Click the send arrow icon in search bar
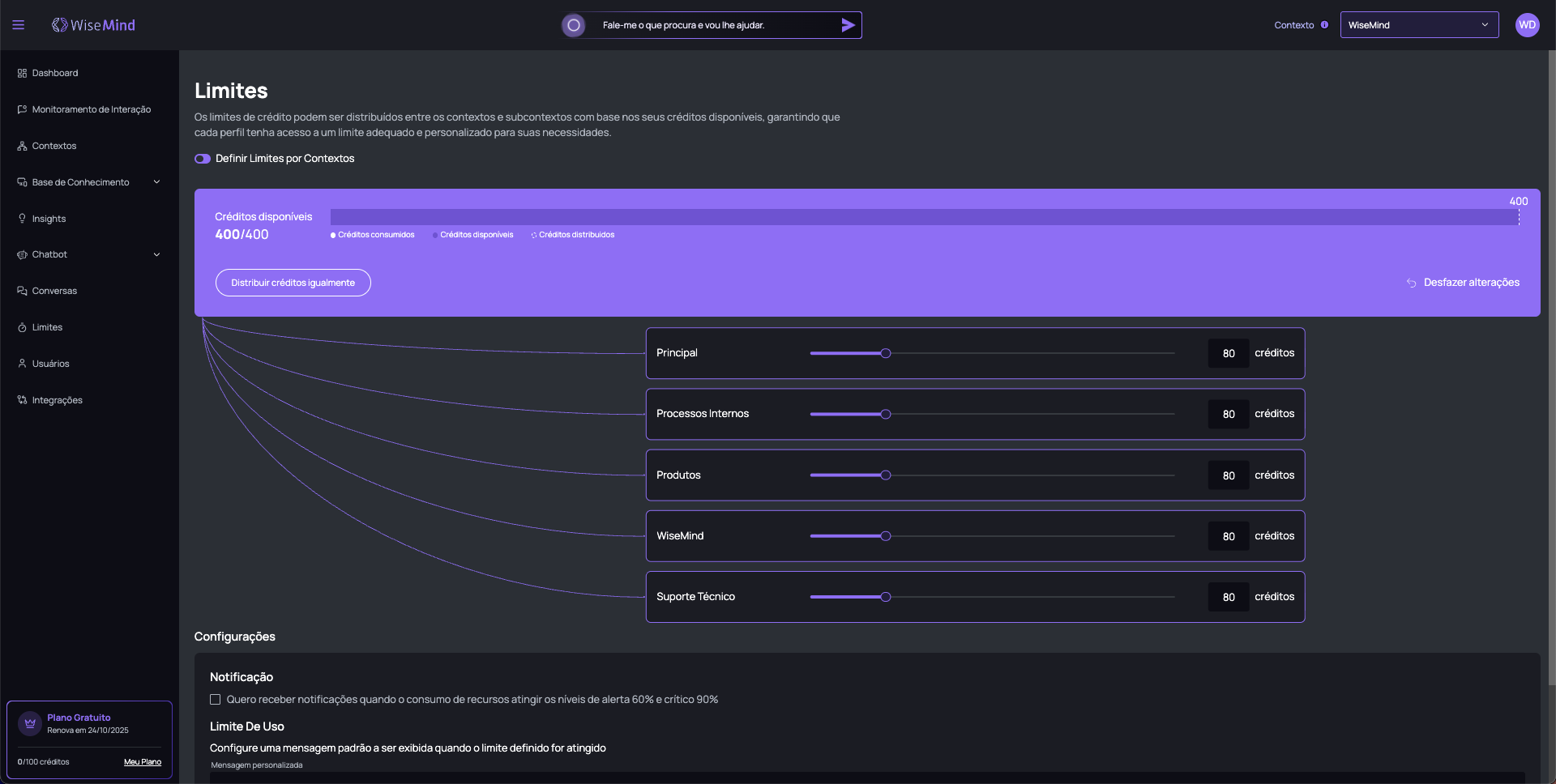The image size is (1556, 784). [848, 25]
